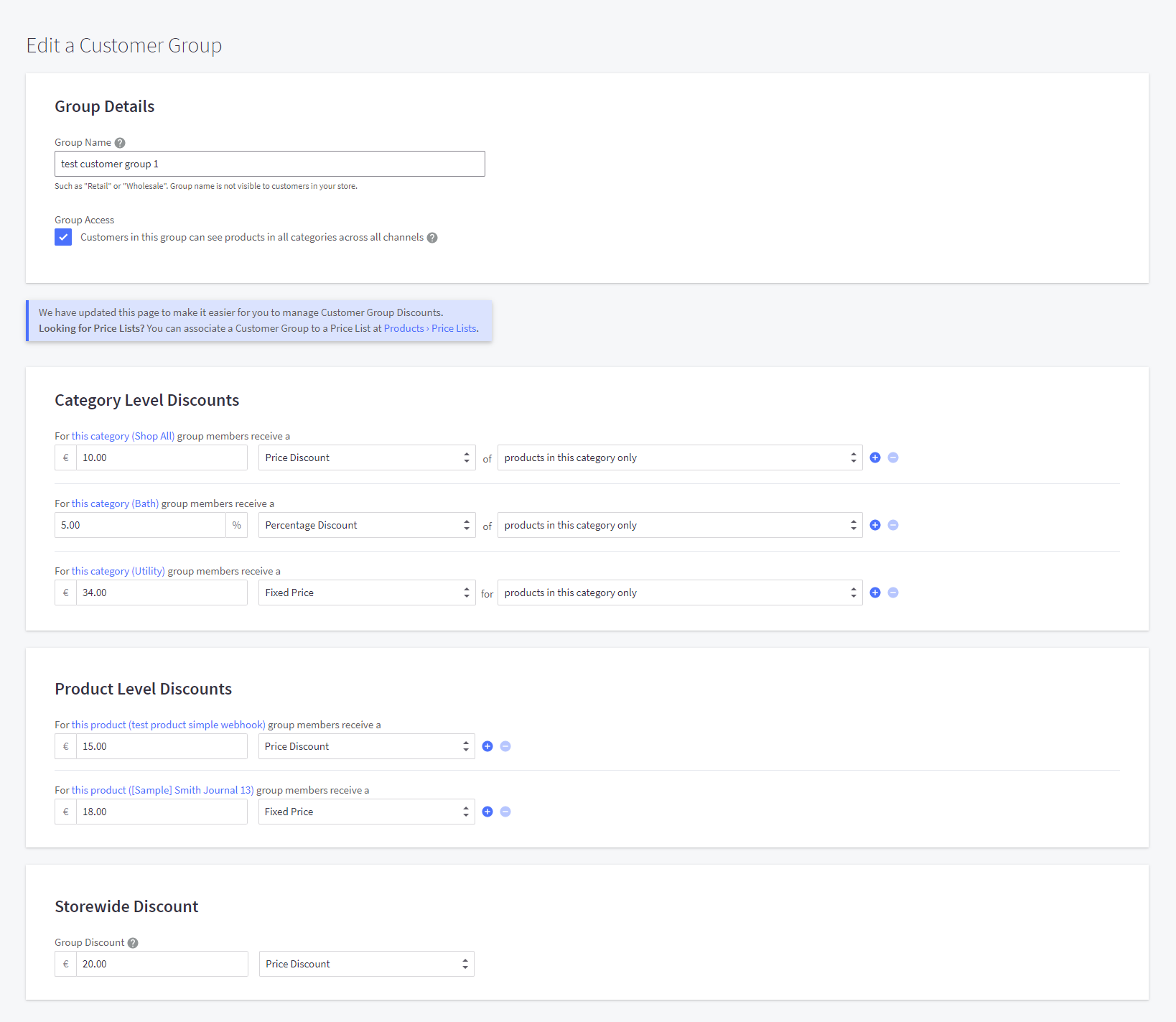Edit the Bath percentage value 5.00
The height and width of the screenshot is (1022, 1176).
tap(140, 525)
